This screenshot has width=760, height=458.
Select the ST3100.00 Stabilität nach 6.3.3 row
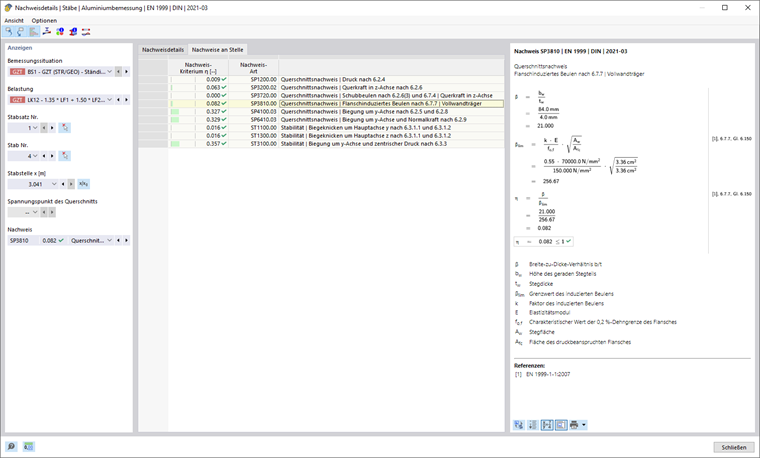click(x=321, y=144)
